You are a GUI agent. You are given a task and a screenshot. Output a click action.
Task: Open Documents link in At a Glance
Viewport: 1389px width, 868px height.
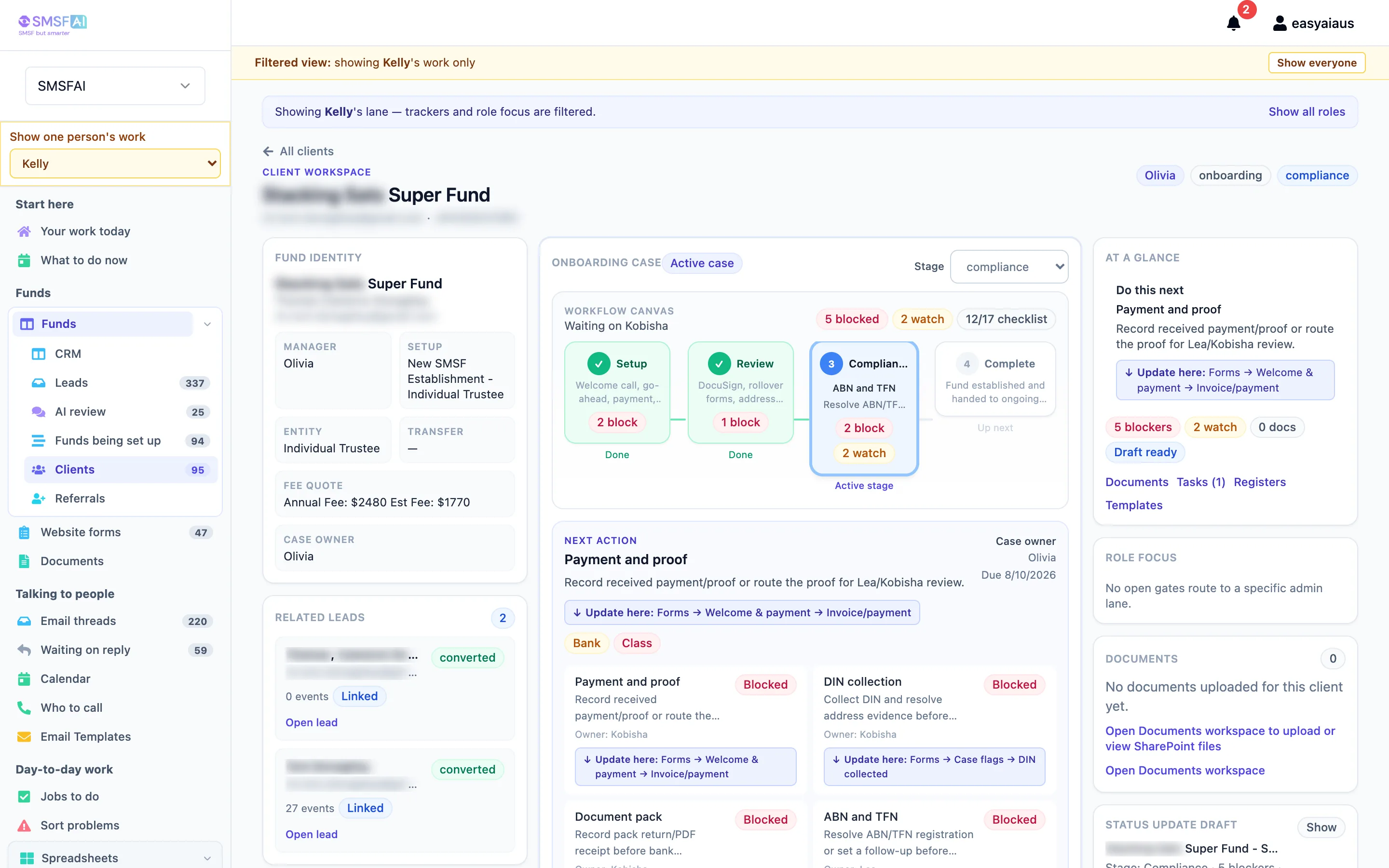click(1136, 482)
